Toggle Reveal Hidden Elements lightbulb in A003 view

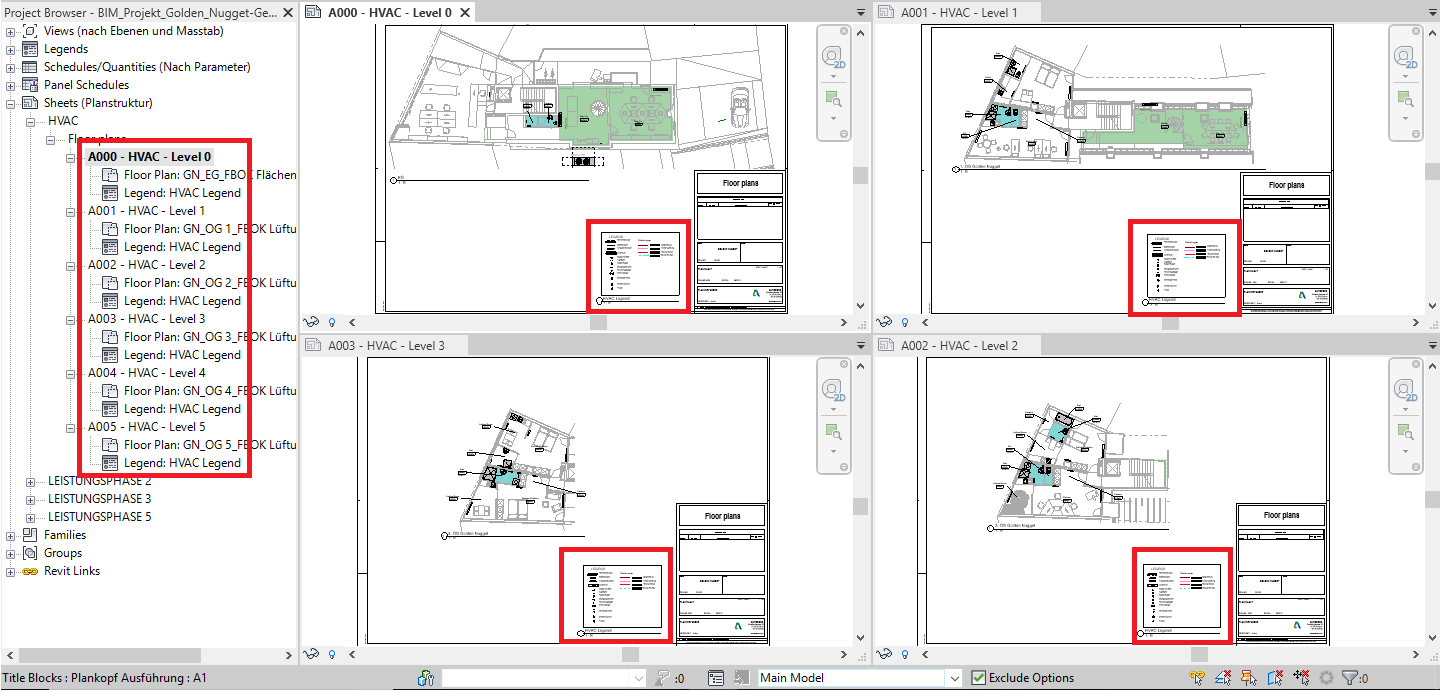pyautogui.click(x=331, y=654)
